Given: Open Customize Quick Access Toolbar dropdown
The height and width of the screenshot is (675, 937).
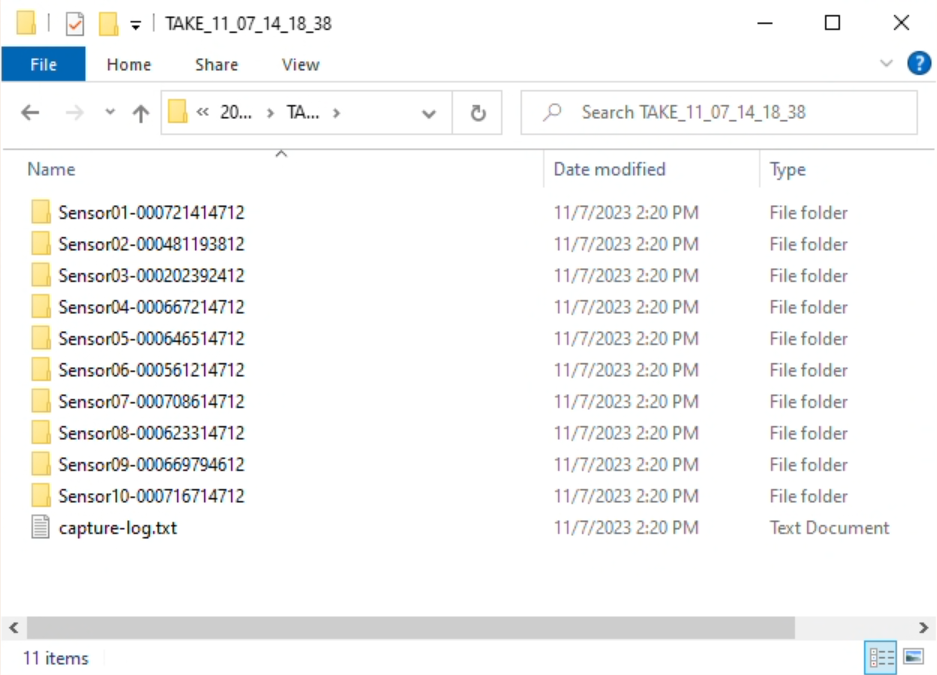Looking at the screenshot, I should 136,24.
